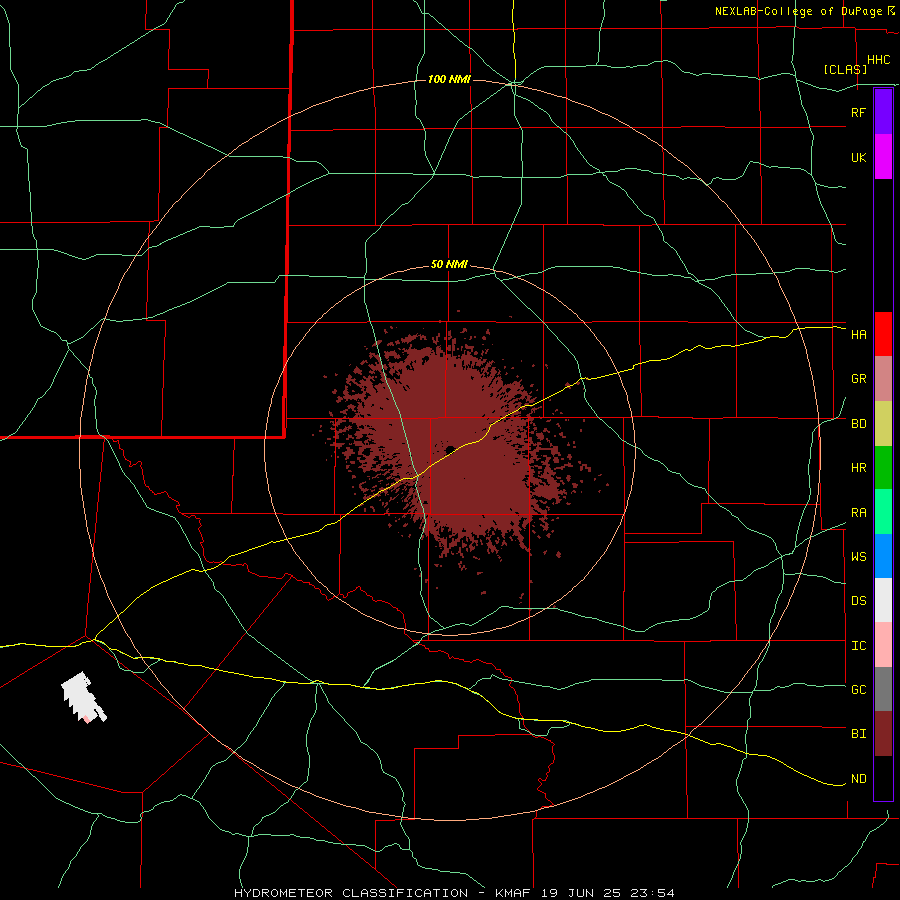Click the 50 NMI range ring label
Screen dimensions: 900x900
[449, 265]
